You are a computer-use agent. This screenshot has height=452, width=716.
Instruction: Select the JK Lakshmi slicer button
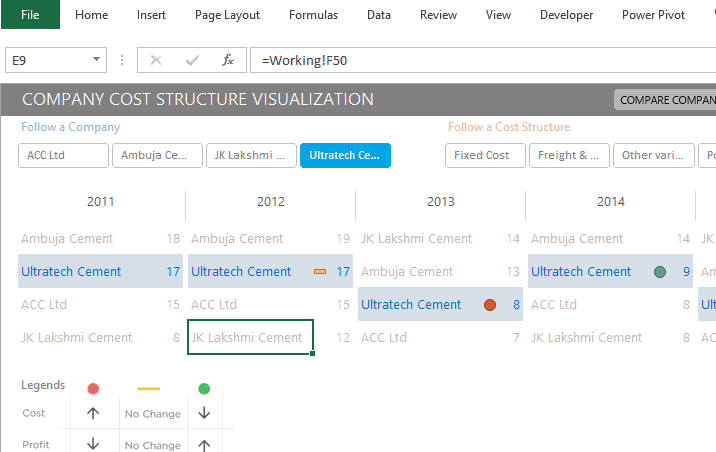[x=251, y=155]
